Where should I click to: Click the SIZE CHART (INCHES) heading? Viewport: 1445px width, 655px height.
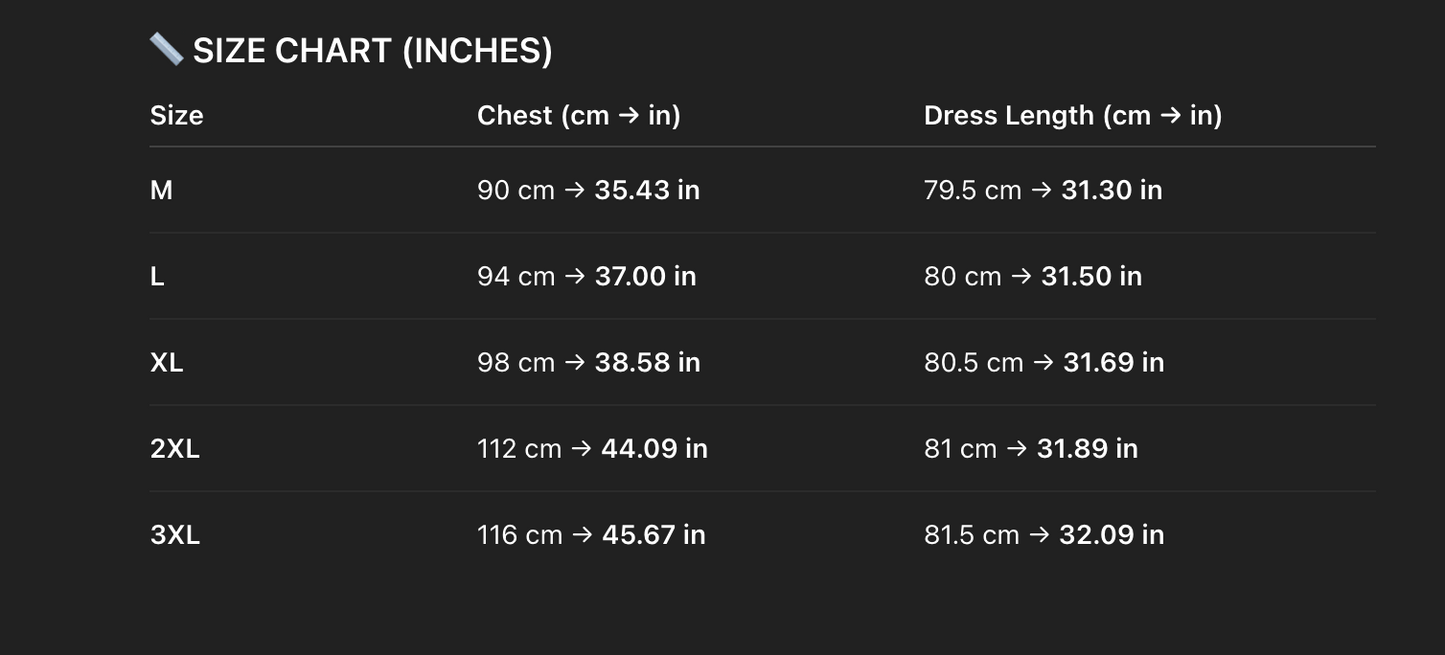[372, 51]
